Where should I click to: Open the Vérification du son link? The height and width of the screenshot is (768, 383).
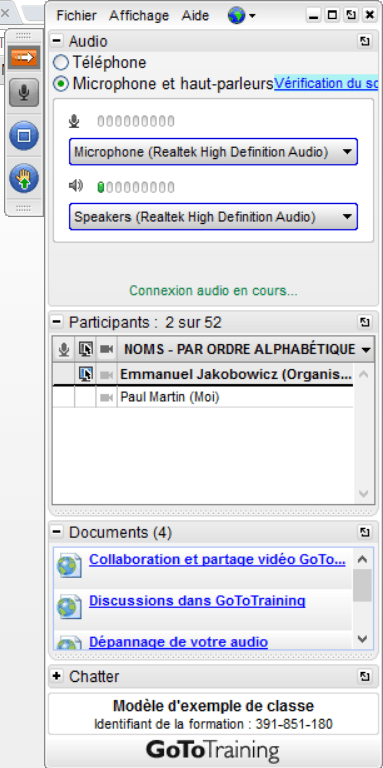[x=326, y=83]
